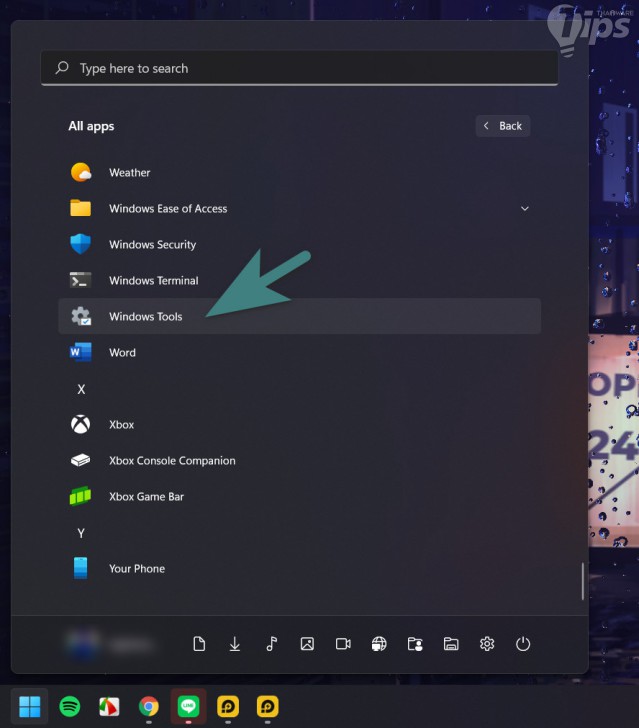Click the Start button on taskbar
Image resolution: width=639 pixels, height=728 pixels.
click(x=30, y=706)
